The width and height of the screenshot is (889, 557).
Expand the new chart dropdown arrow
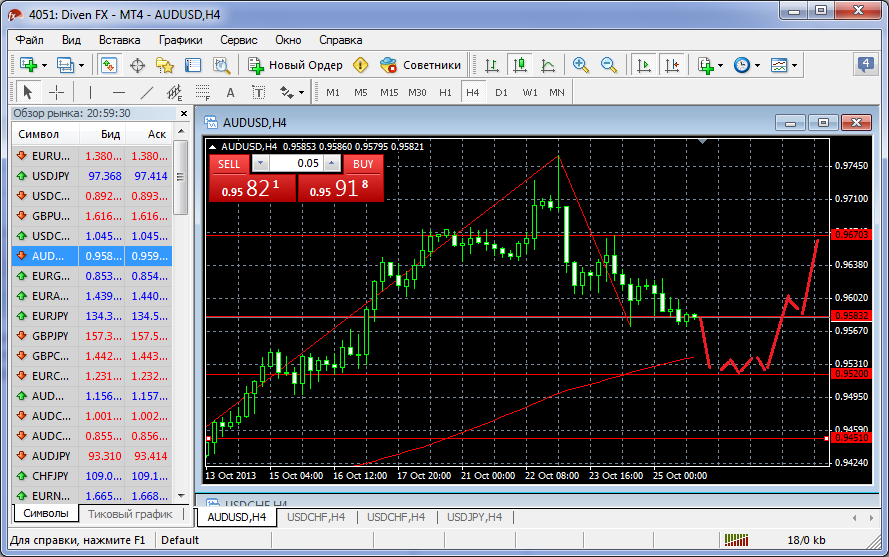click(44, 65)
